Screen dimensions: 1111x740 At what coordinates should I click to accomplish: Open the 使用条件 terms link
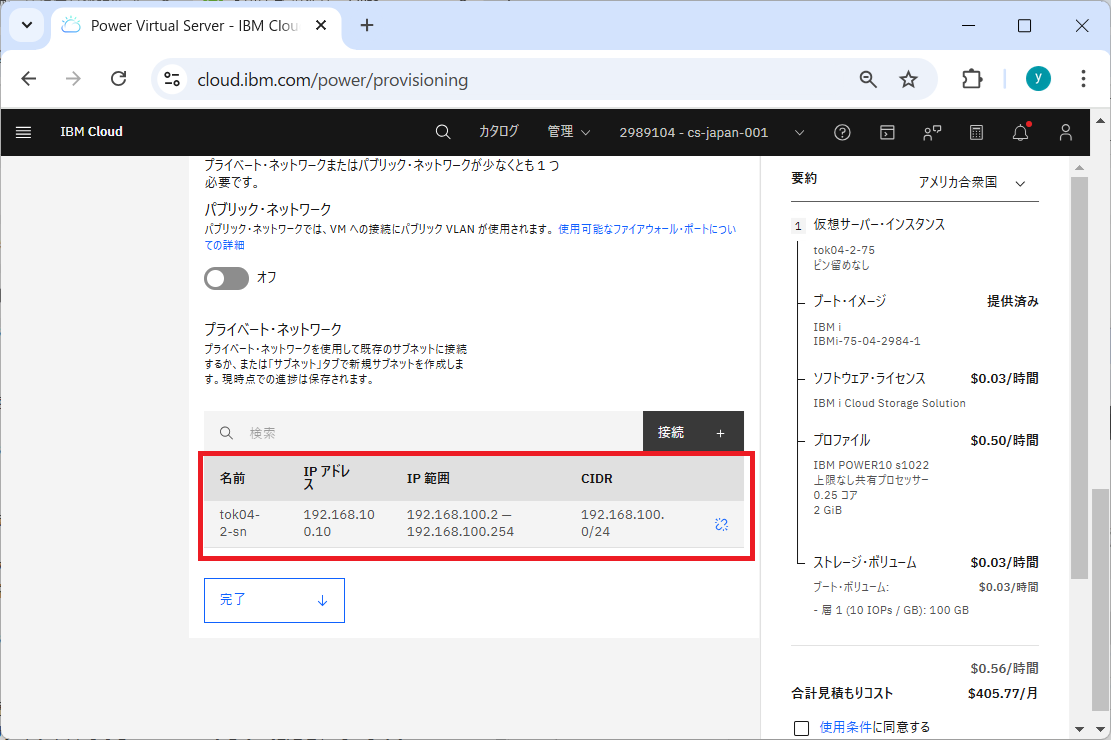(x=845, y=727)
